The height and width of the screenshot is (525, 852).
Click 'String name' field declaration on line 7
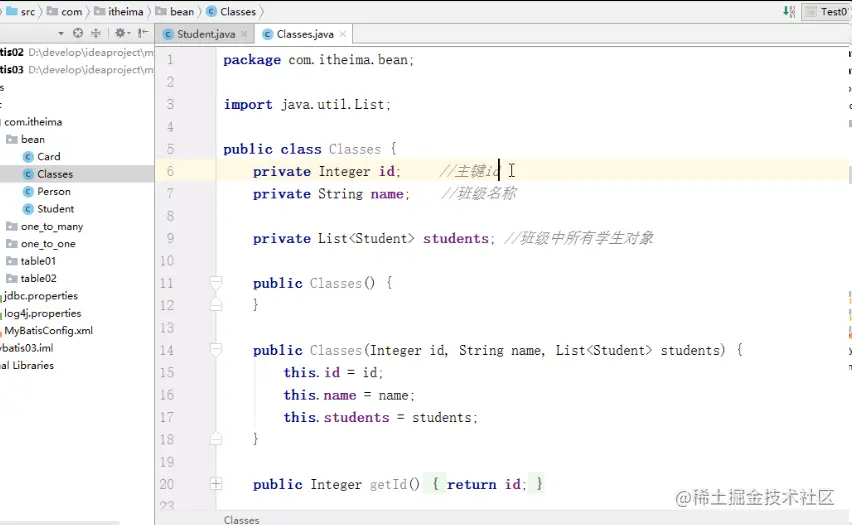click(x=361, y=194)
